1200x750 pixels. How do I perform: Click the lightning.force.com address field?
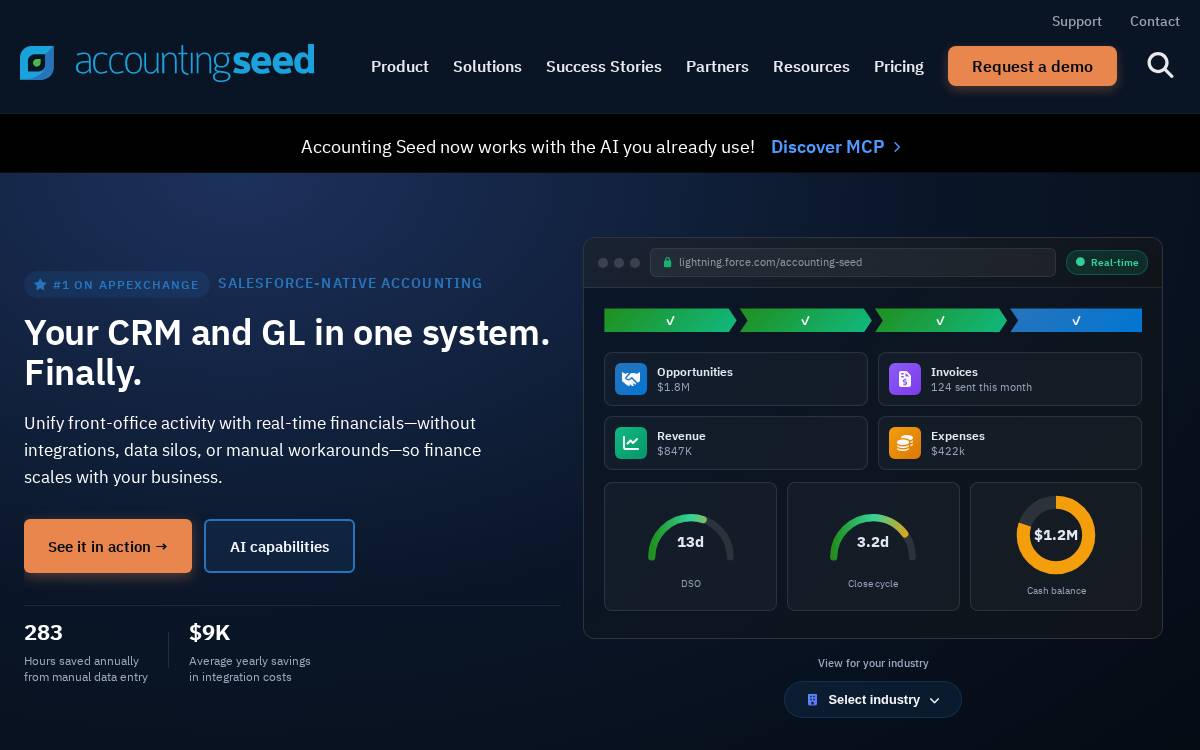[853, 262]
